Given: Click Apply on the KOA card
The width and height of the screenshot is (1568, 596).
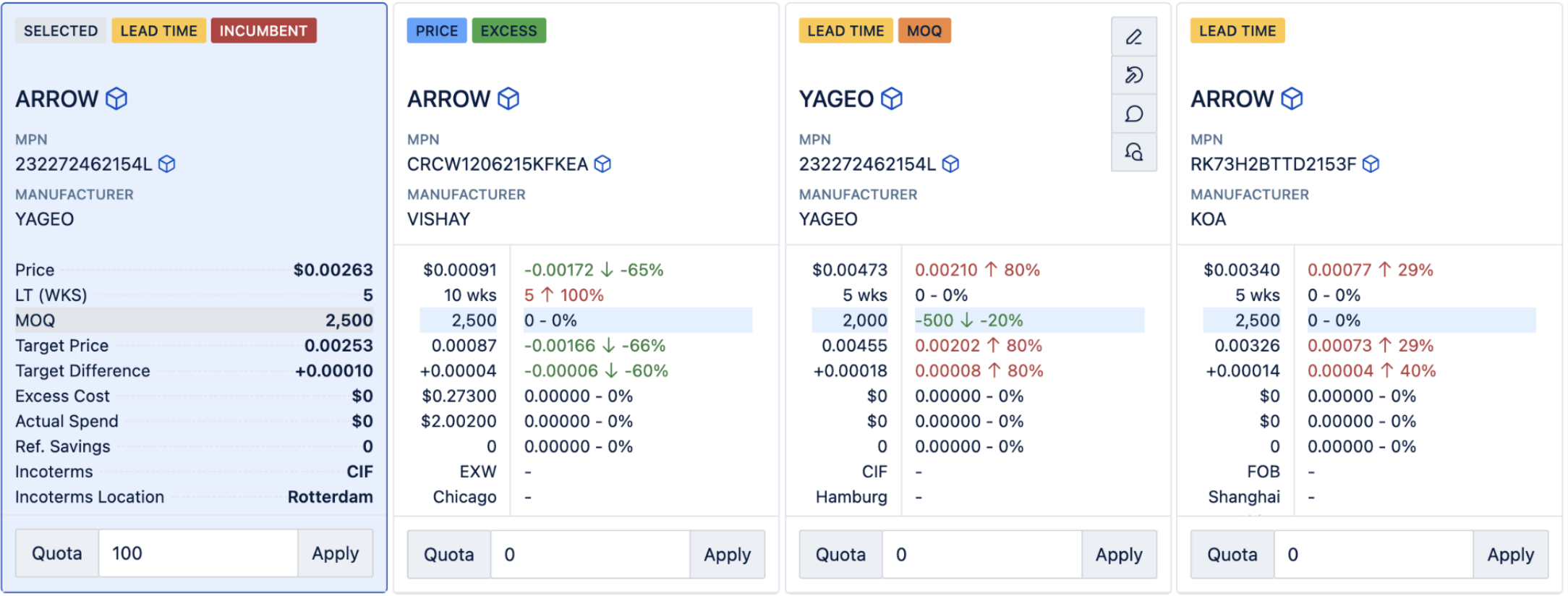Looking at the screenshot, I should (1511, 555).
